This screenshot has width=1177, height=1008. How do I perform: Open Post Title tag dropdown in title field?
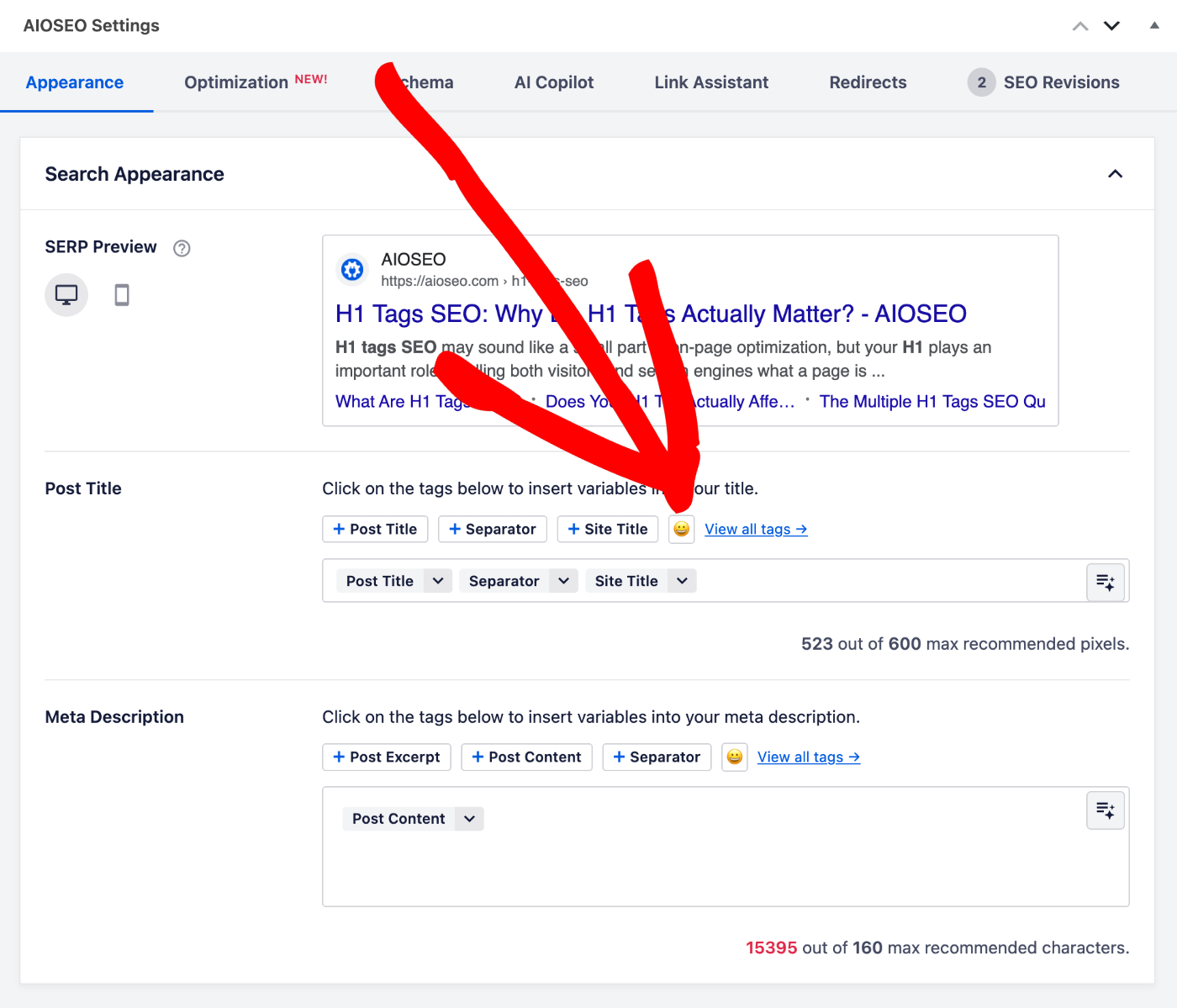point(438,581)
